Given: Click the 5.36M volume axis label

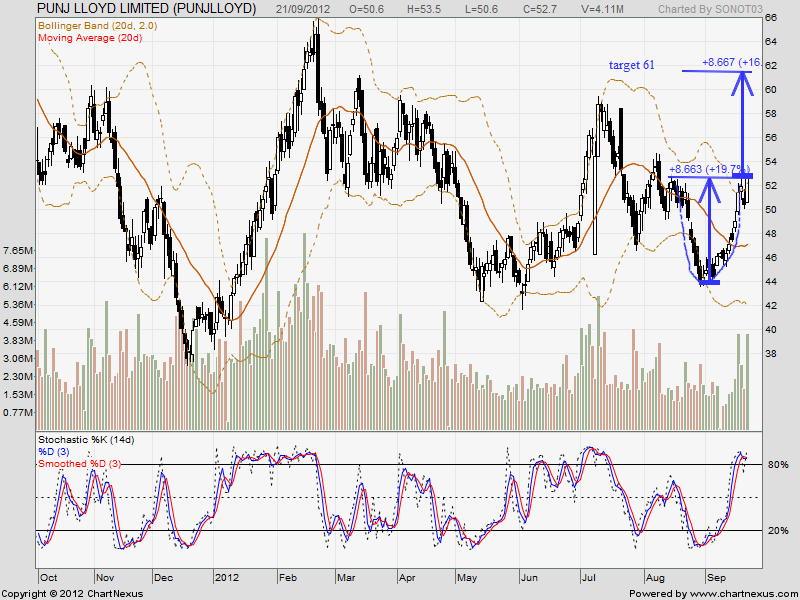Looking at the screenshot, I should click(18, 305).
